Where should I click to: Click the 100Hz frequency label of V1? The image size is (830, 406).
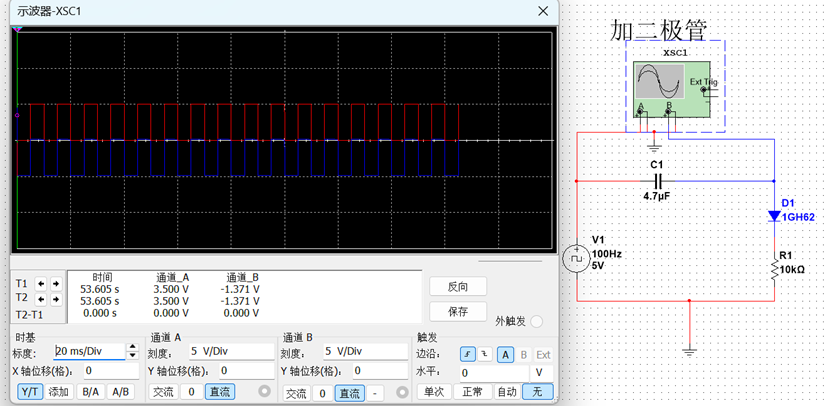606,254
